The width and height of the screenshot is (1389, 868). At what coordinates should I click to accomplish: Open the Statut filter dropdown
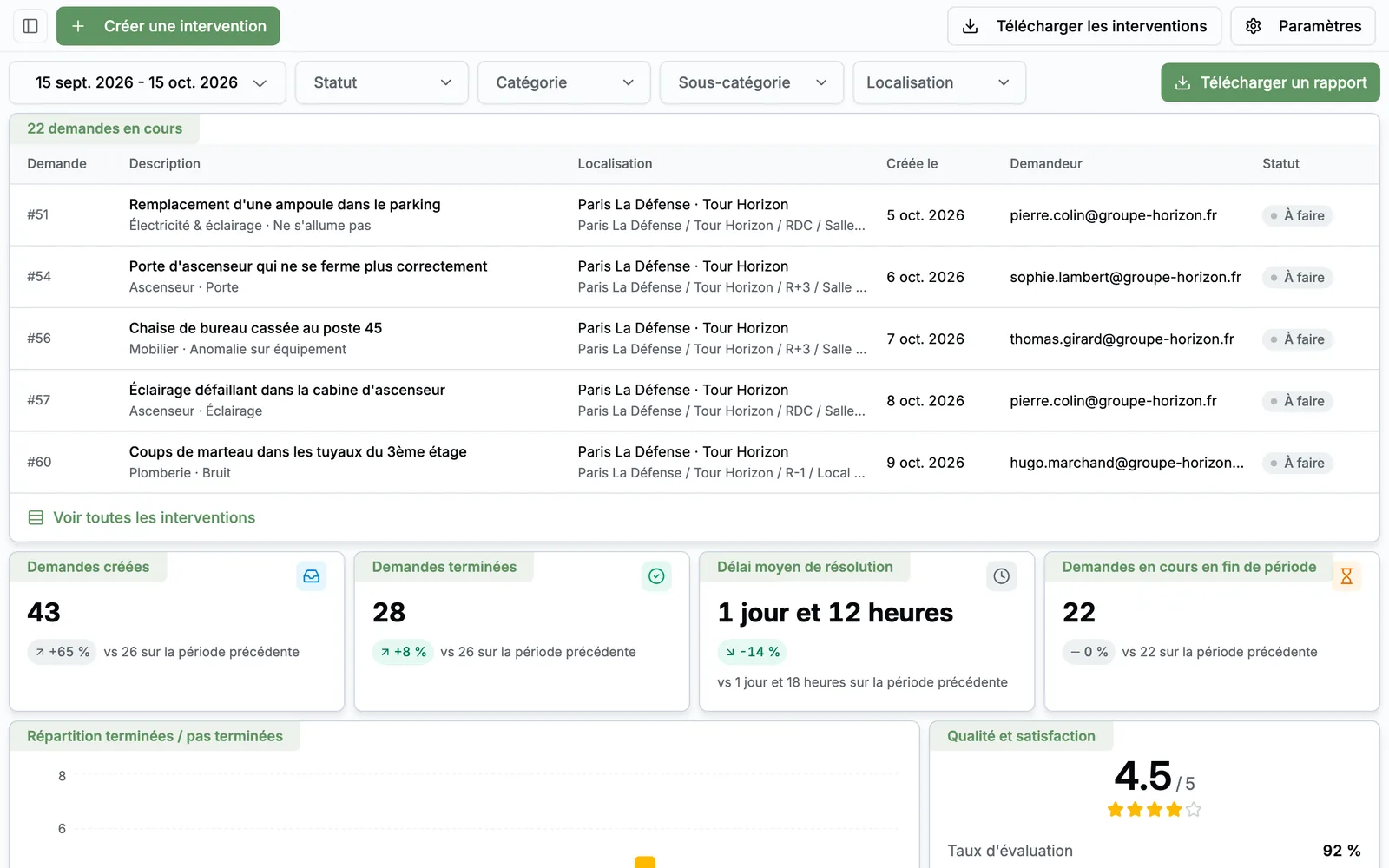[382, 82]
